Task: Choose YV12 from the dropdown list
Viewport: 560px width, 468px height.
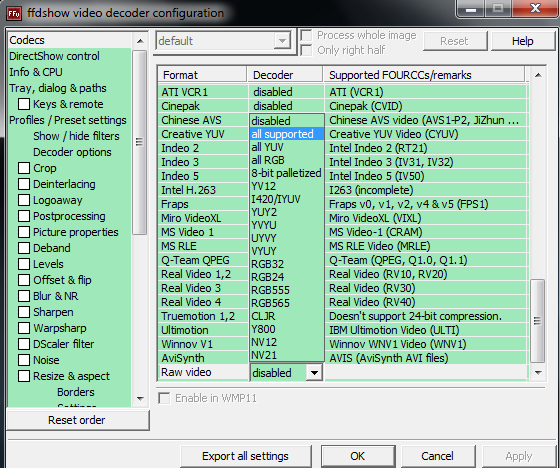Action: (x=287, y=186)
